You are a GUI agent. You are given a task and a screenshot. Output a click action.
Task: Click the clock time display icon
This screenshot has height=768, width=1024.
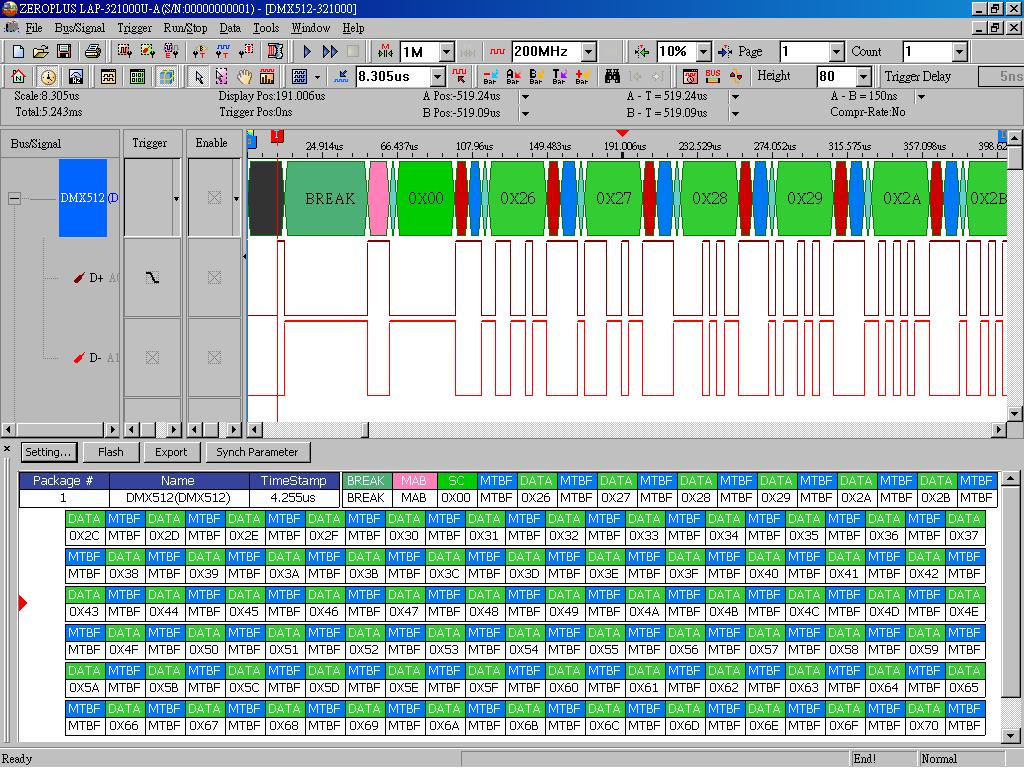point(48,77)
